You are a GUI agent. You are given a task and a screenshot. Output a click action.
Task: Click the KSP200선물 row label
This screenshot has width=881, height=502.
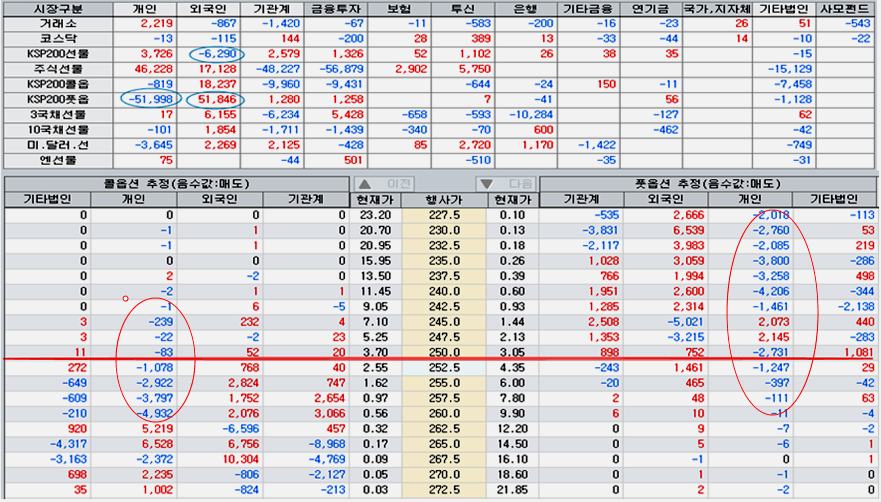click(x=57, y=53)
